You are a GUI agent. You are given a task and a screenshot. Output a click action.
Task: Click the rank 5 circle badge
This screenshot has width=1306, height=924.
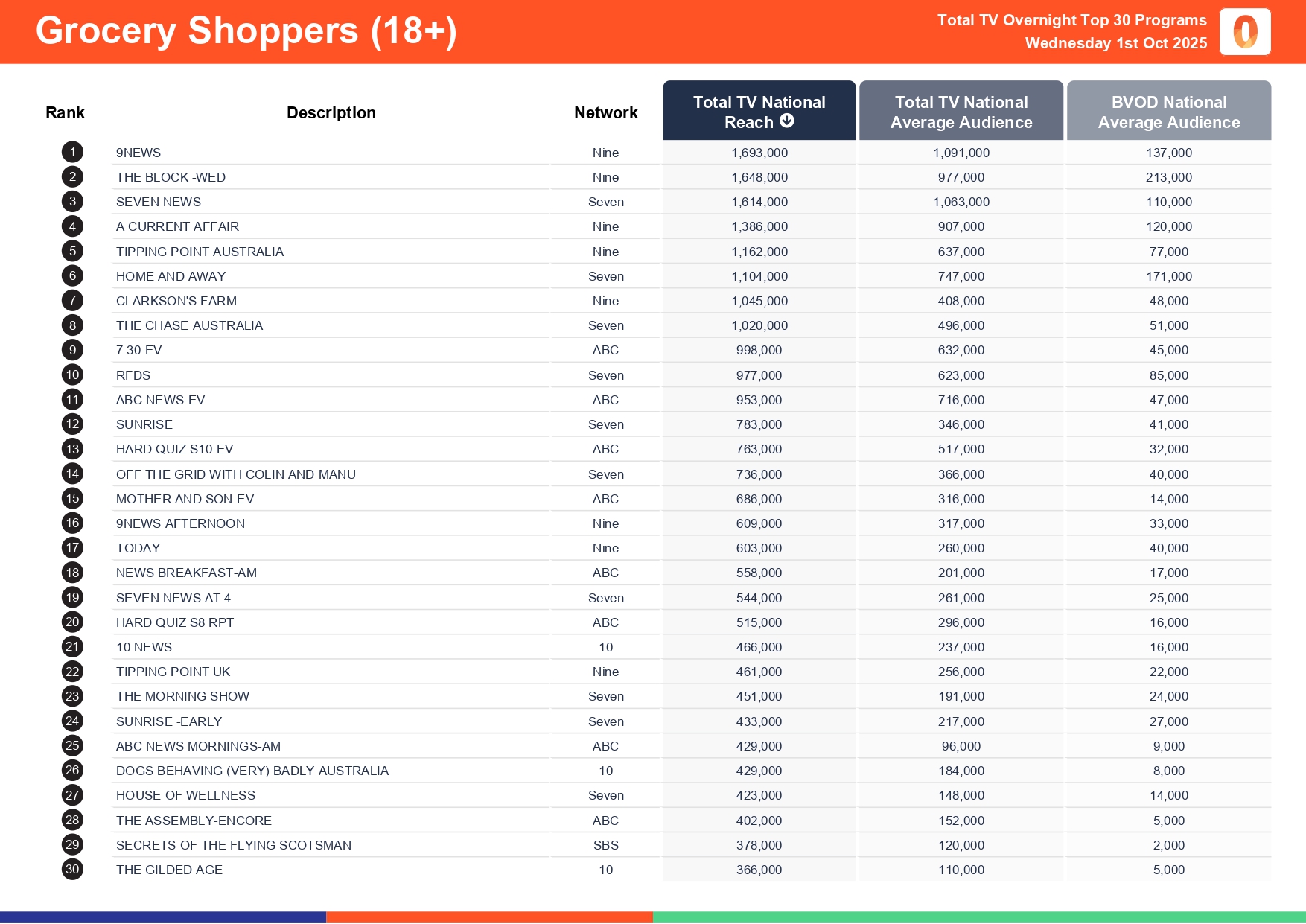click(x=72, y=252)
